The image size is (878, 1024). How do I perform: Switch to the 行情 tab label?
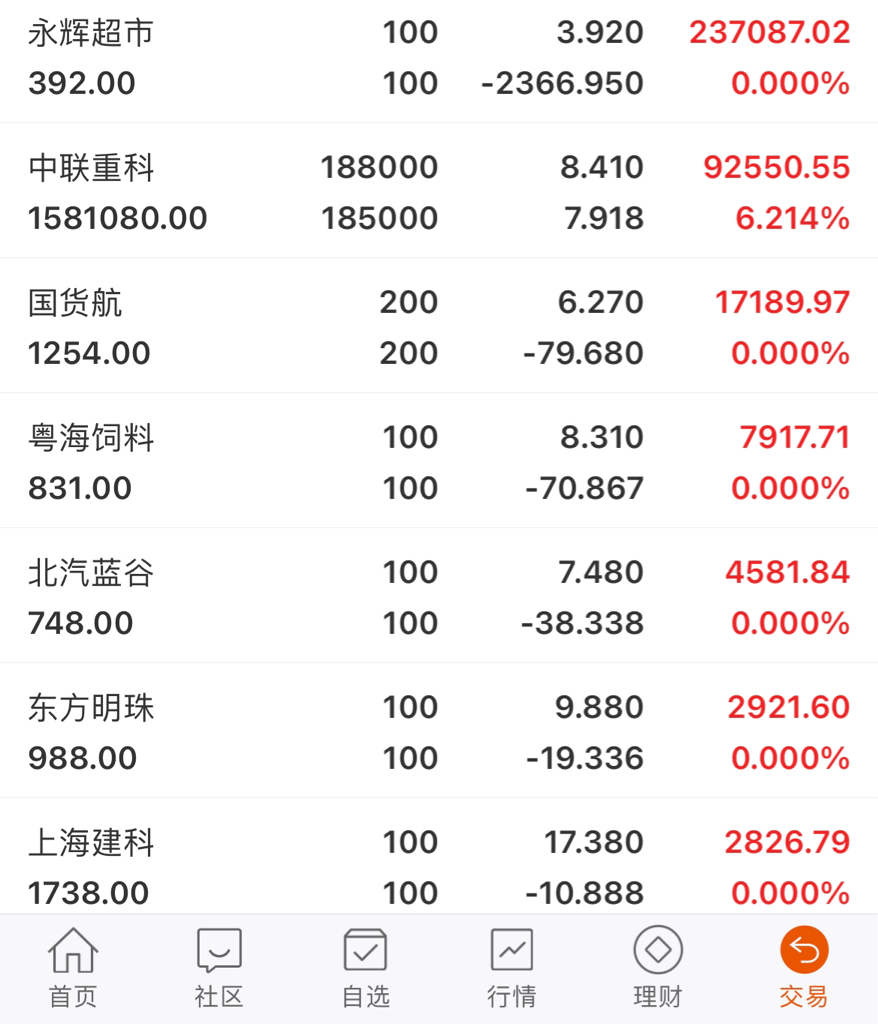511,997
